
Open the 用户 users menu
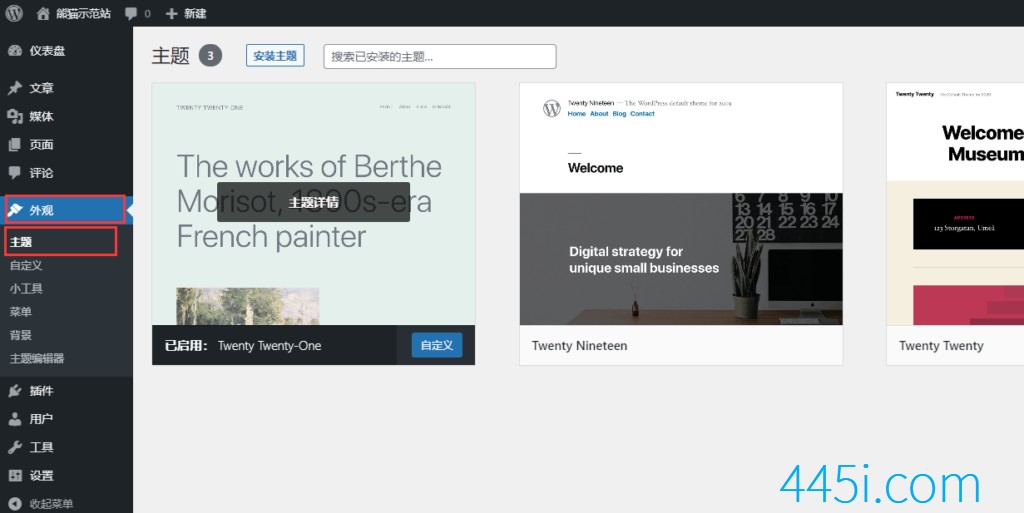(66, 419)
